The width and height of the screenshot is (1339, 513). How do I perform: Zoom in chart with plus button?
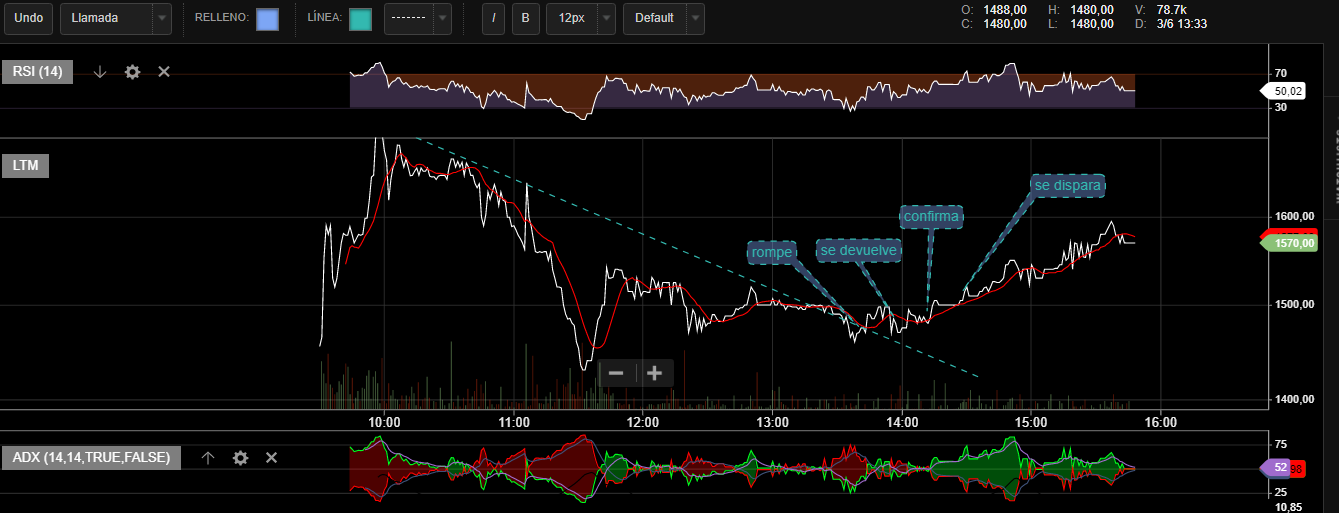point(655,373)
